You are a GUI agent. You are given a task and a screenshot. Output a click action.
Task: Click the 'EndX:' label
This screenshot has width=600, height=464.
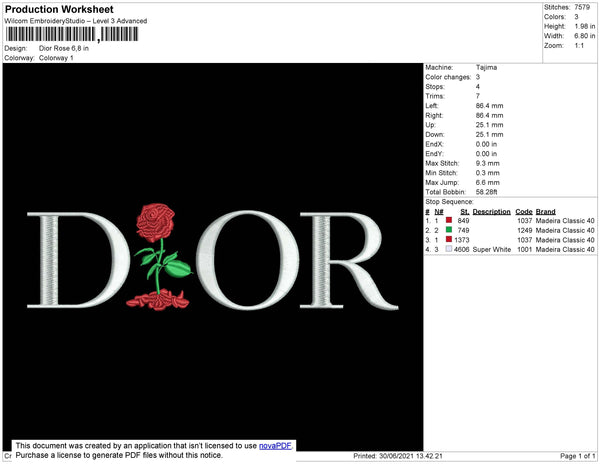click(x=434, y=144)
